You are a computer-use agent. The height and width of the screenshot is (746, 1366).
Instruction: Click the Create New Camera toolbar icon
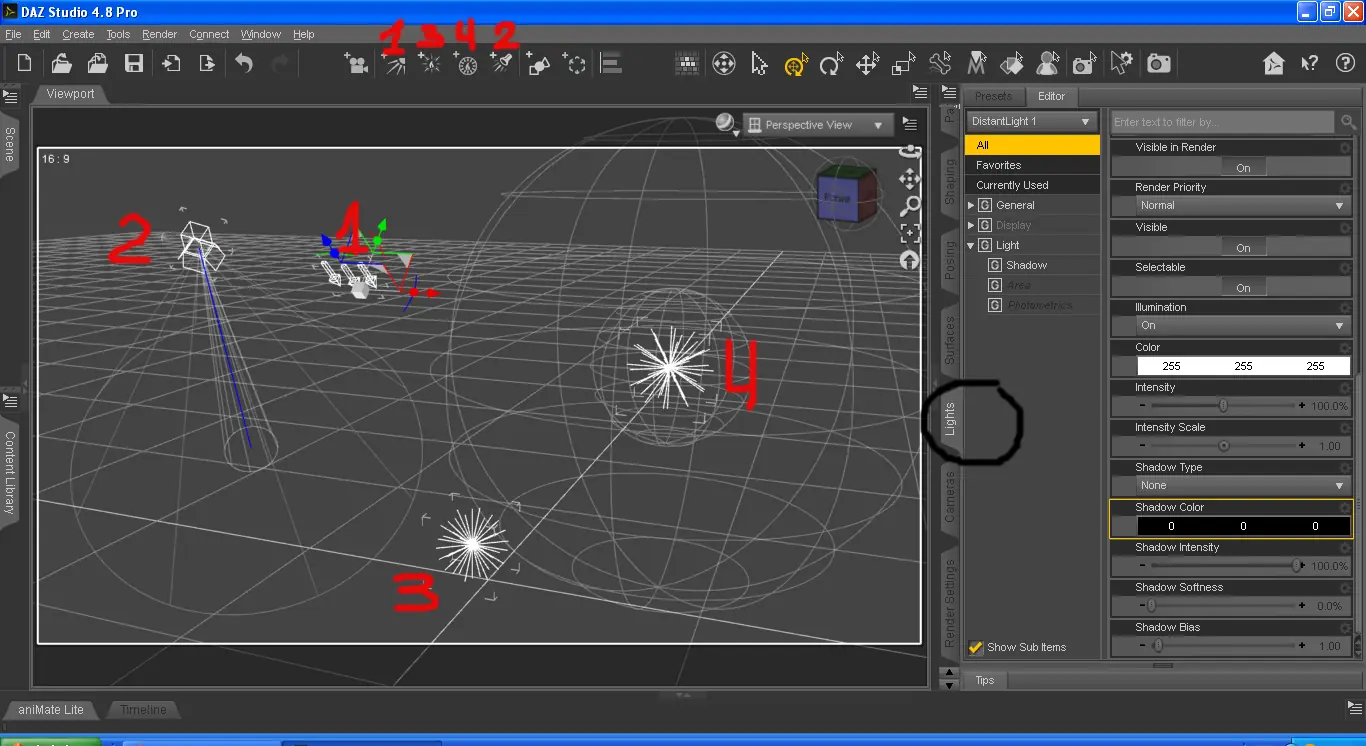click(355, 64)
